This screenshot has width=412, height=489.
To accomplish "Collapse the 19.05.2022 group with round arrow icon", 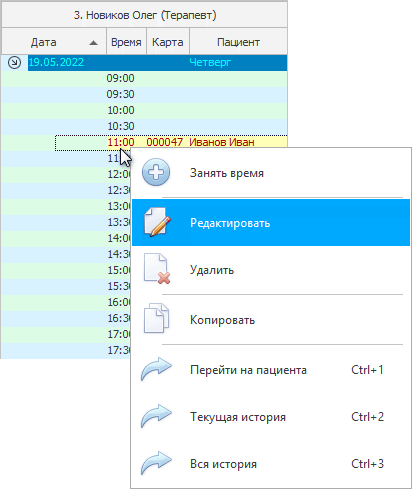I will [x=14, y=62].
